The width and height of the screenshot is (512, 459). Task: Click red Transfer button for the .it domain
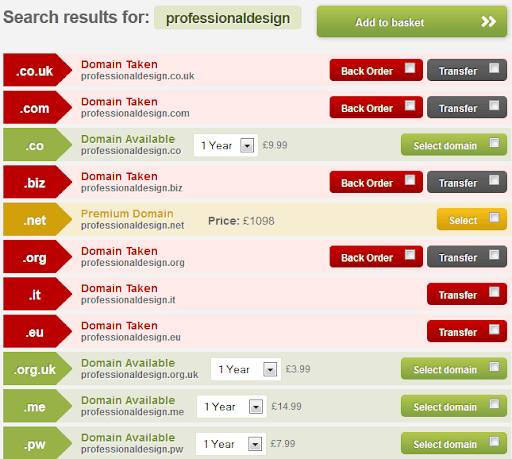tap(467, 294)
